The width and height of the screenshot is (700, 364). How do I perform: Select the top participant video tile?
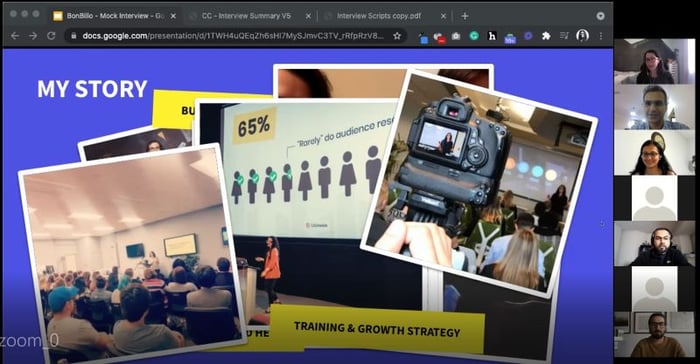[654, 61]
